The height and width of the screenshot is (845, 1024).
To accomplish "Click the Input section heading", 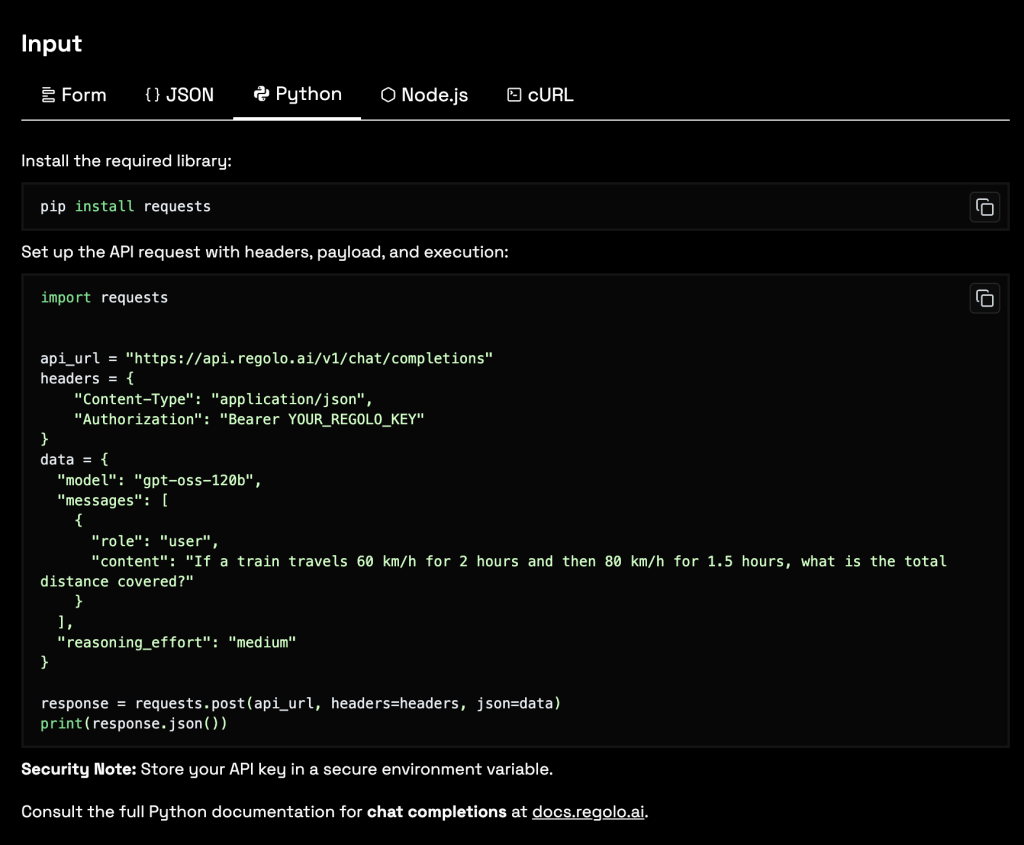I will tap(52, 43).
